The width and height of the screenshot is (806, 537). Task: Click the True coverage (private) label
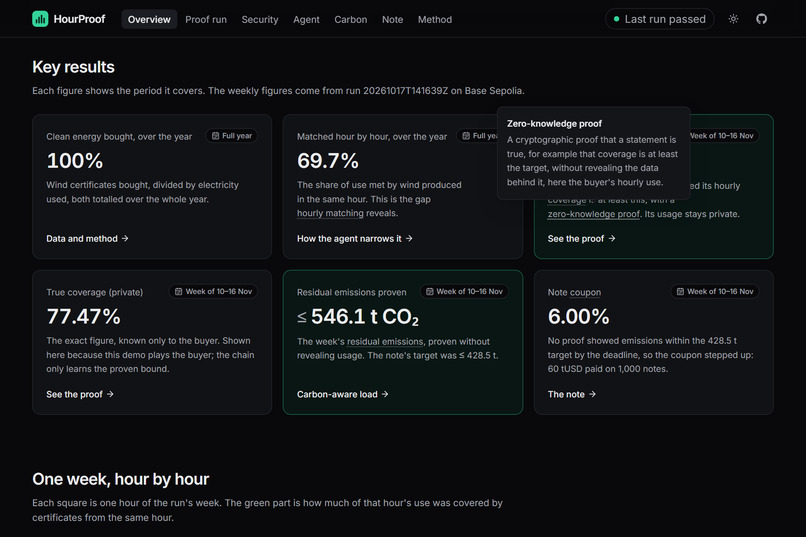tap(95, 292)
